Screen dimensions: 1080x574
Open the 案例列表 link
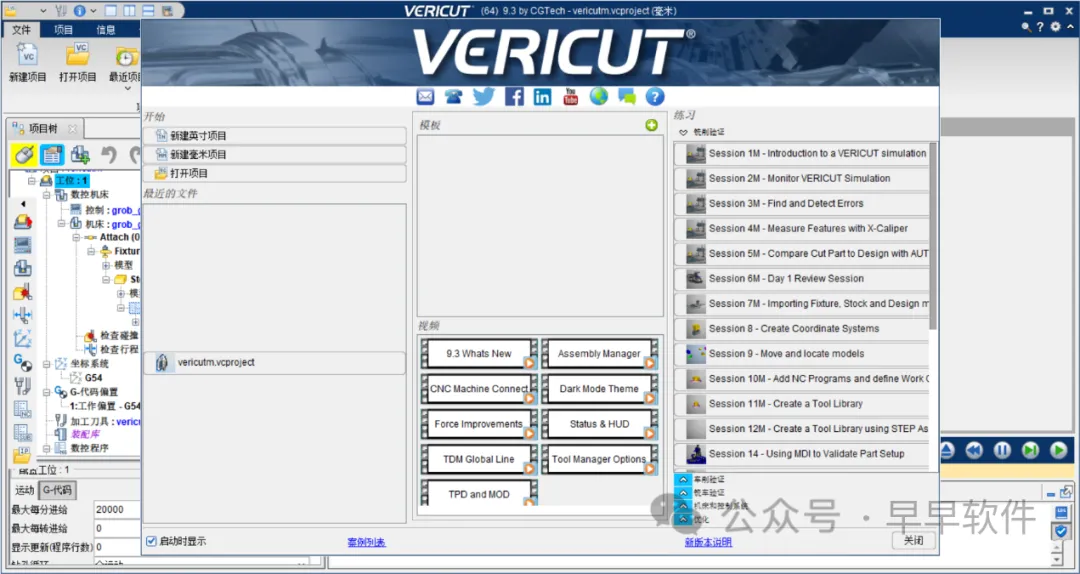click(366, 542)
